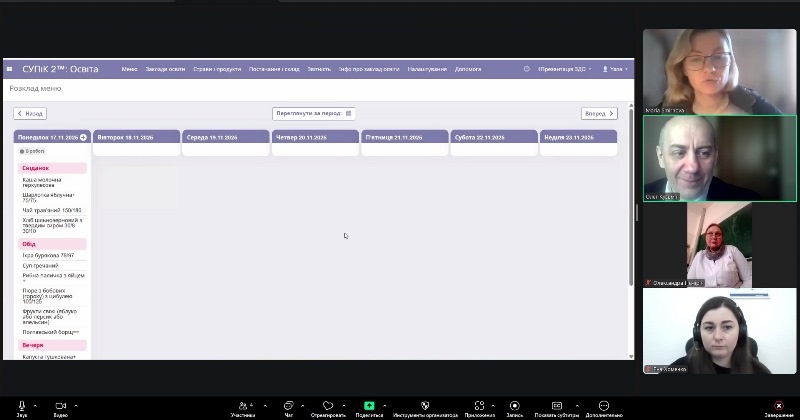Select the highlighted active speaker video

[x=719, y=158]
